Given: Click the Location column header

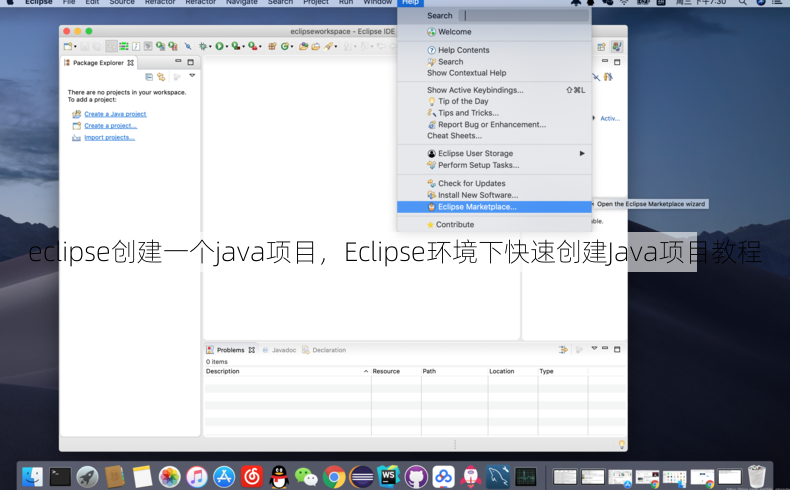Looking at the screenshot, I should click(x=512, y=371).
